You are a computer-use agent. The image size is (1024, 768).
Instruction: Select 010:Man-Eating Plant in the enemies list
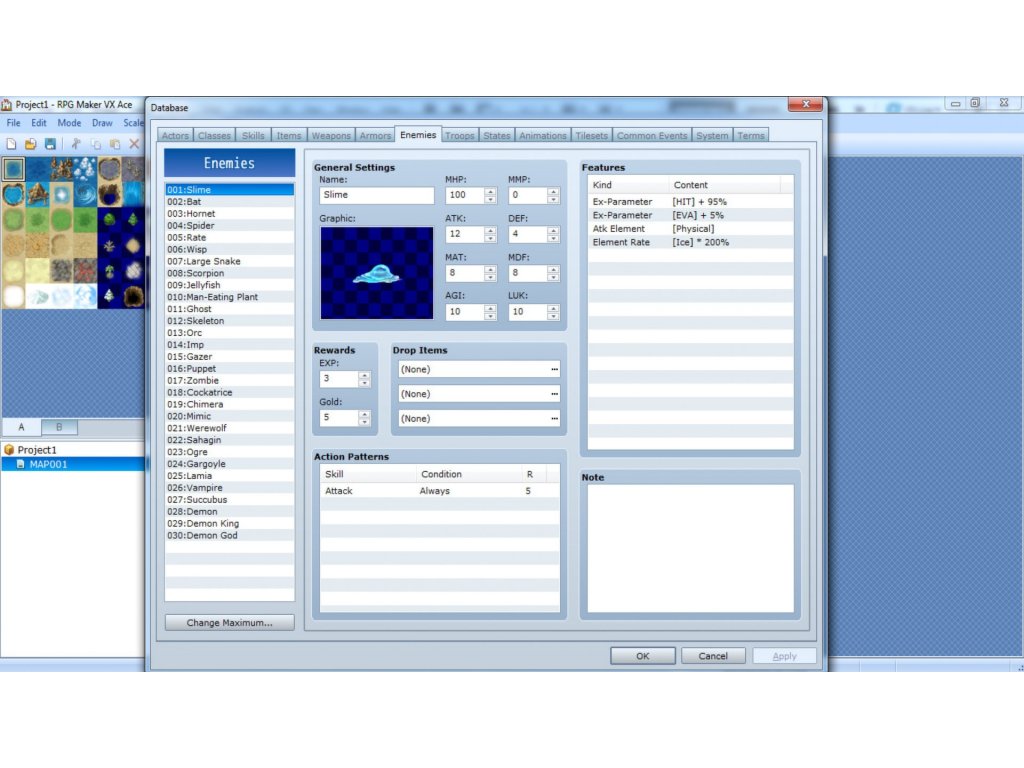(x=213, y=297)
